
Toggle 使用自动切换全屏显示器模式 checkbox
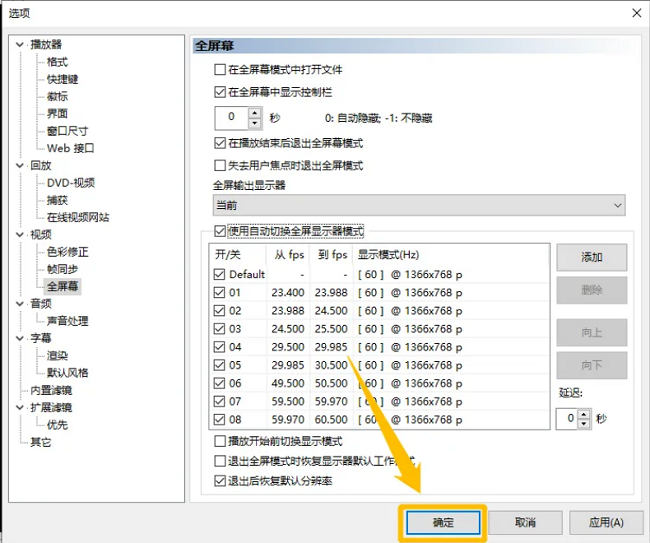220,231
